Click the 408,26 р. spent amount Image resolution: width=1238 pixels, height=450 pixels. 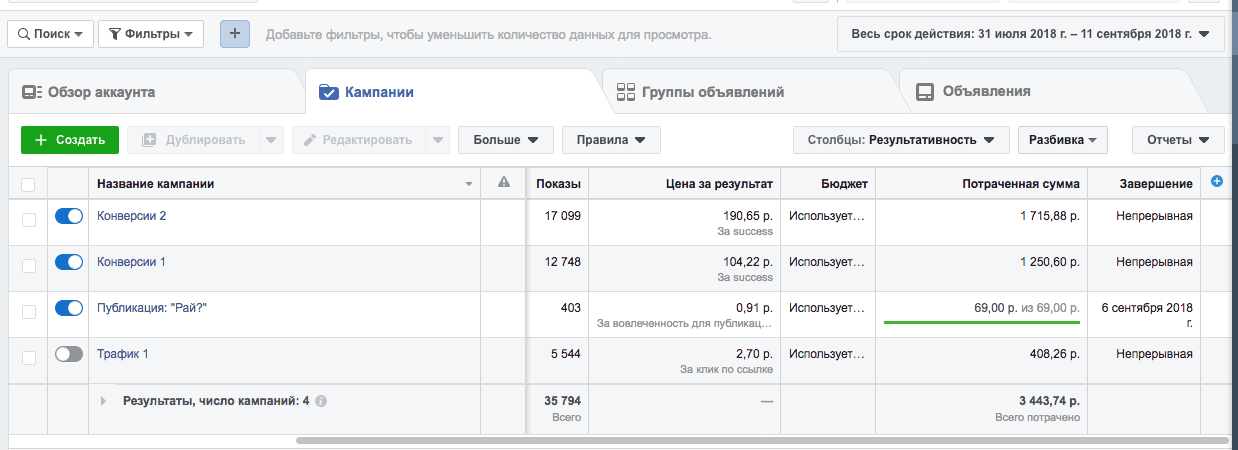click(1055, 353)
